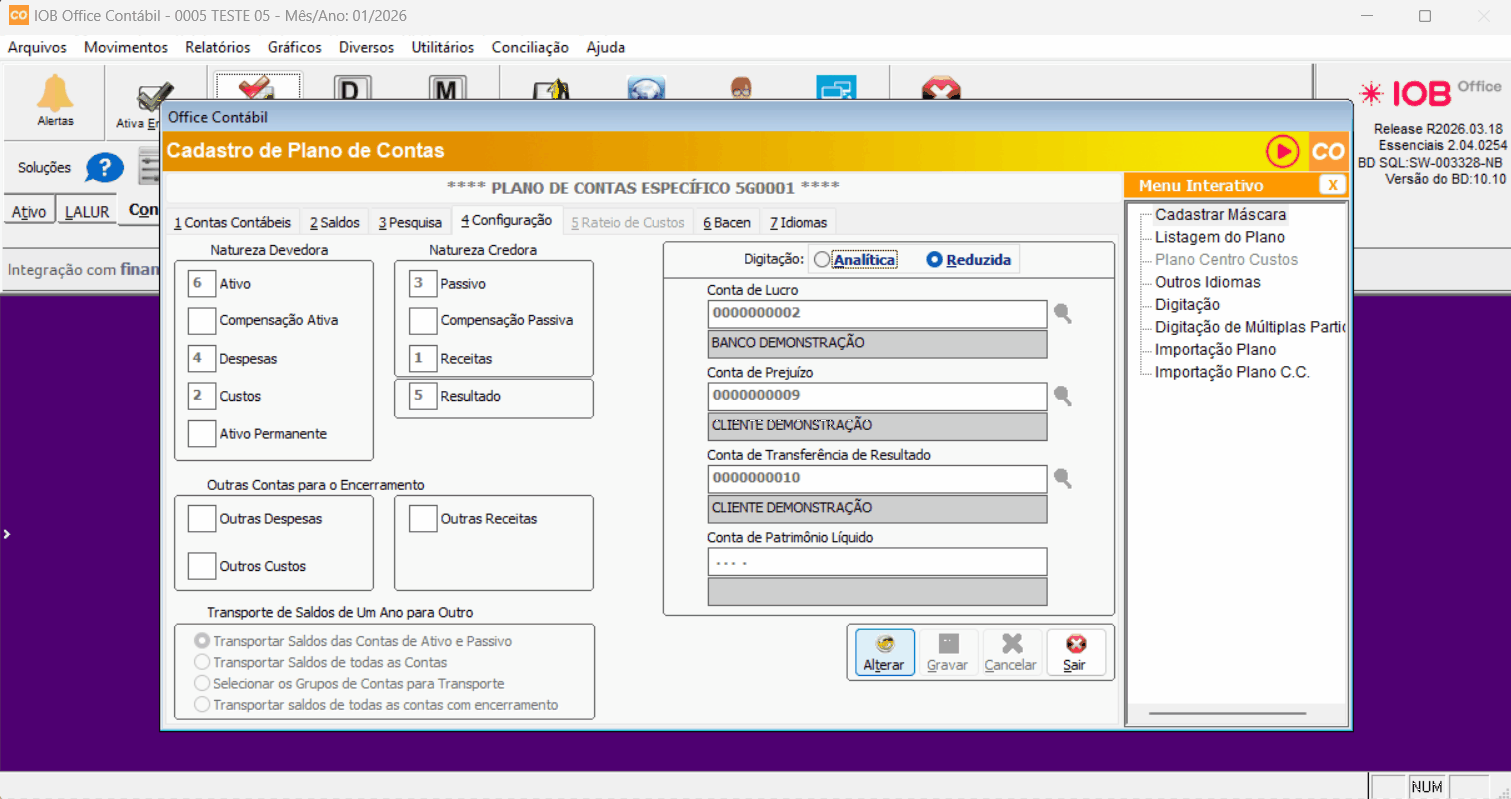Select Listagem do Plano tree item
1511x799 pixels.
(x=1219, y=237)
